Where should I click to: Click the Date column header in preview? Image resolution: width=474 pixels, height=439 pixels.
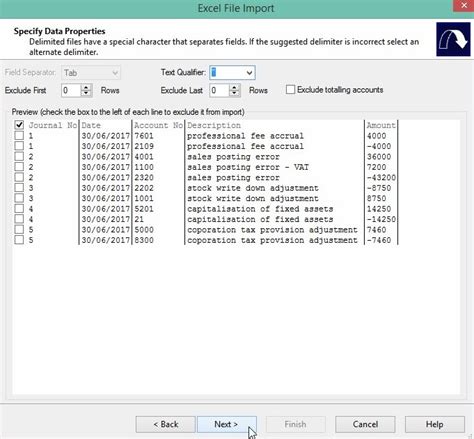[91, 125]
